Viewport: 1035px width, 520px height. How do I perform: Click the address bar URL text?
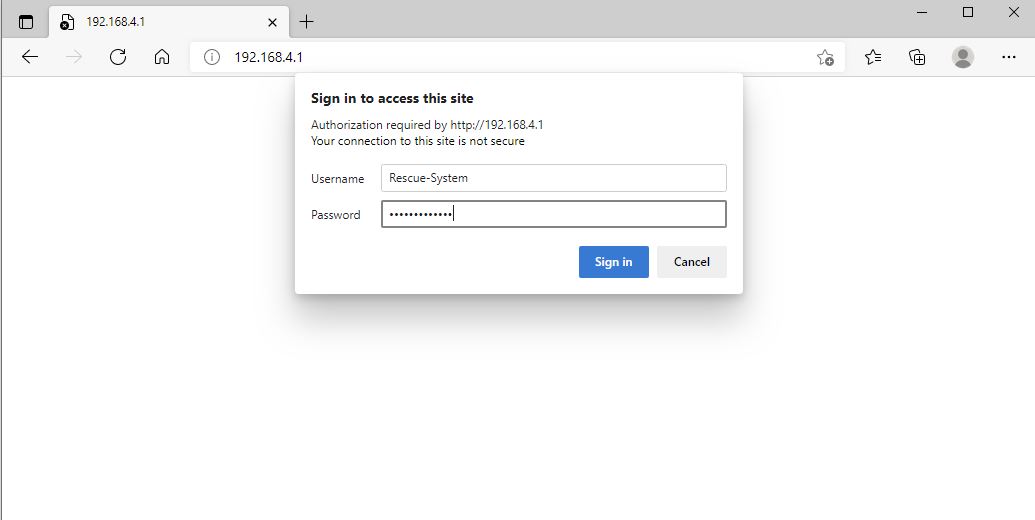(269, 57)
